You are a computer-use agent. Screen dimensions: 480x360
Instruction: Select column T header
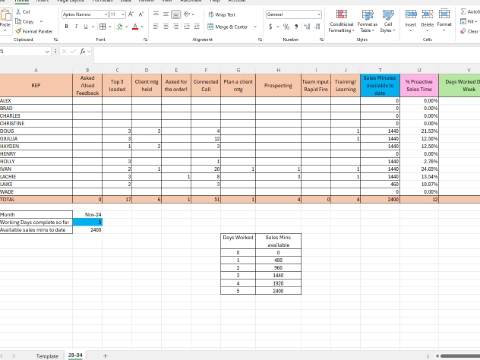(380, 70)
